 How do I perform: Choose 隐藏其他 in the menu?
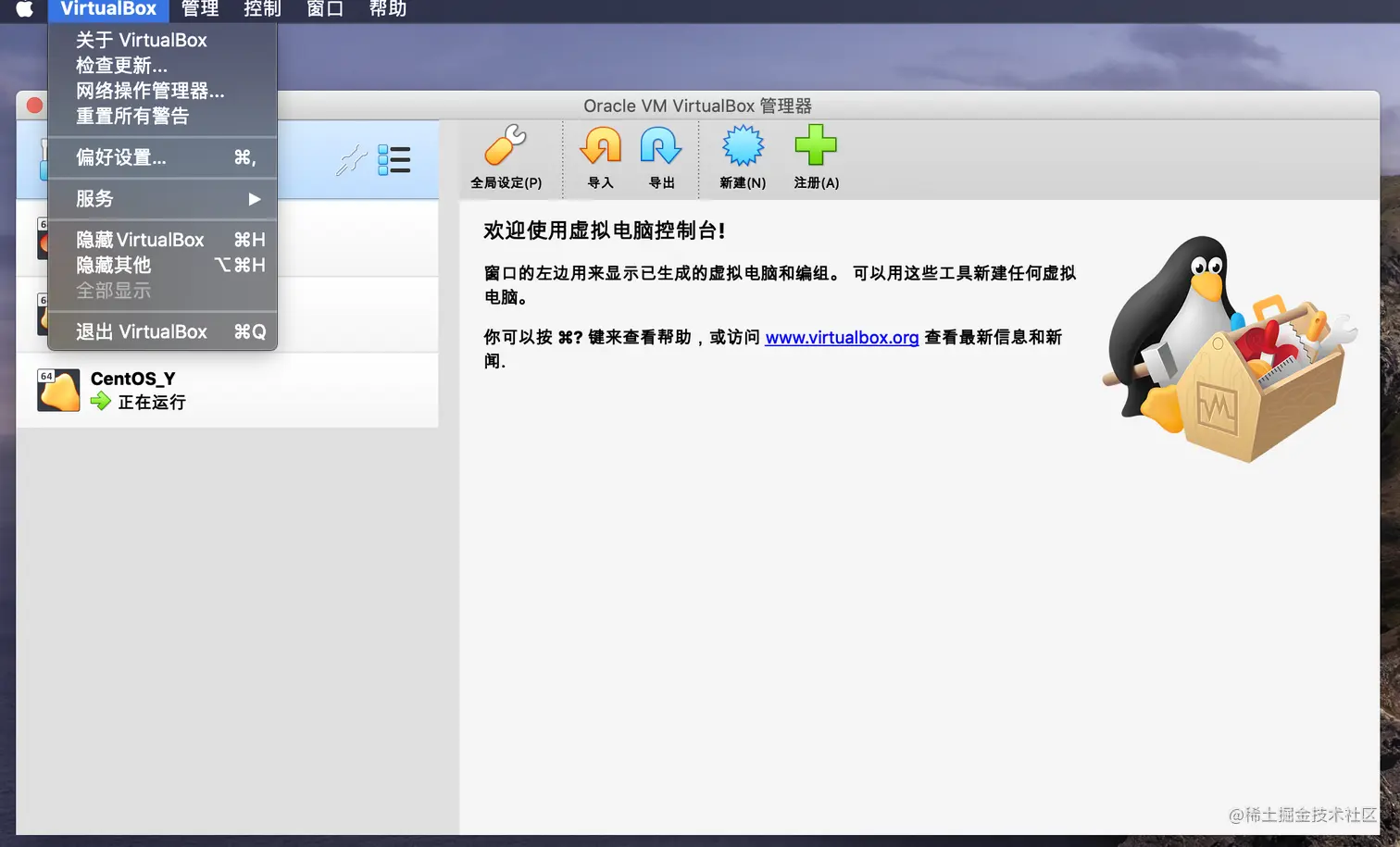click(163, 266)
